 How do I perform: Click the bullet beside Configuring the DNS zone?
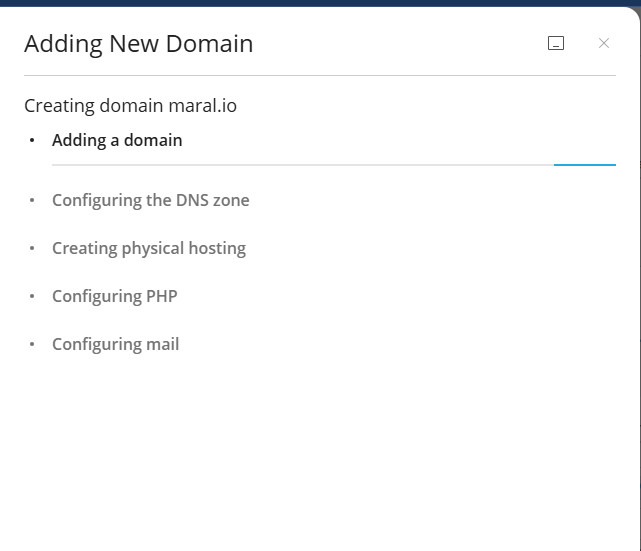tap(32, 201)
